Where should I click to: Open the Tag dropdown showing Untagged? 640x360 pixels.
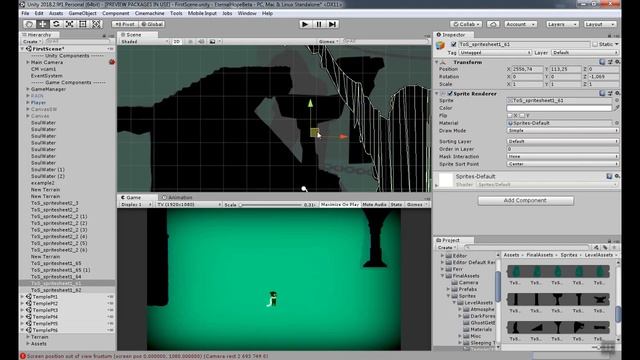point(495,53)
